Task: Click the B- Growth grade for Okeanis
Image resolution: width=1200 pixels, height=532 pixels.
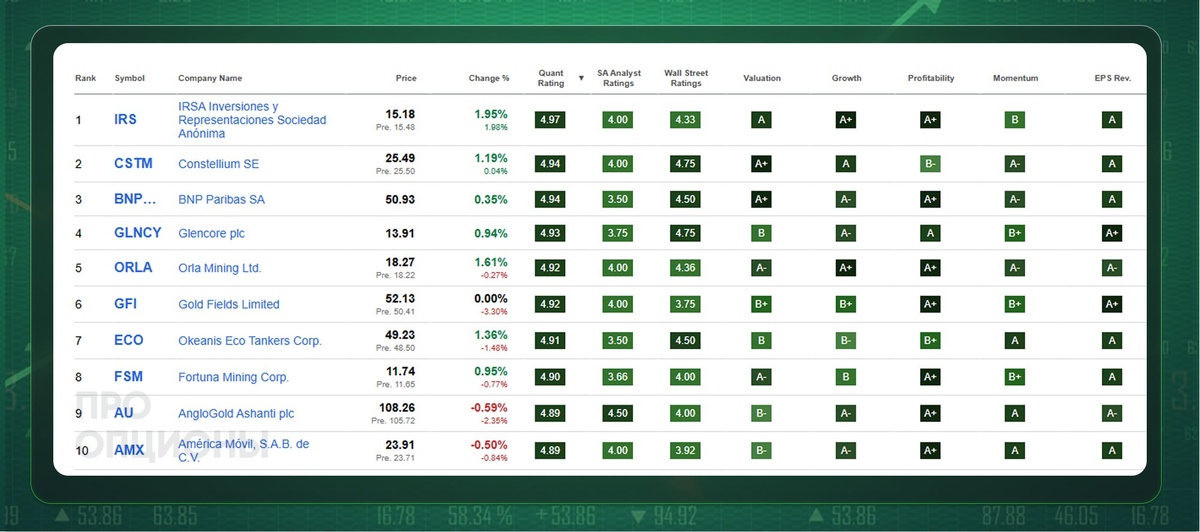Action: (x=846, y=341)
